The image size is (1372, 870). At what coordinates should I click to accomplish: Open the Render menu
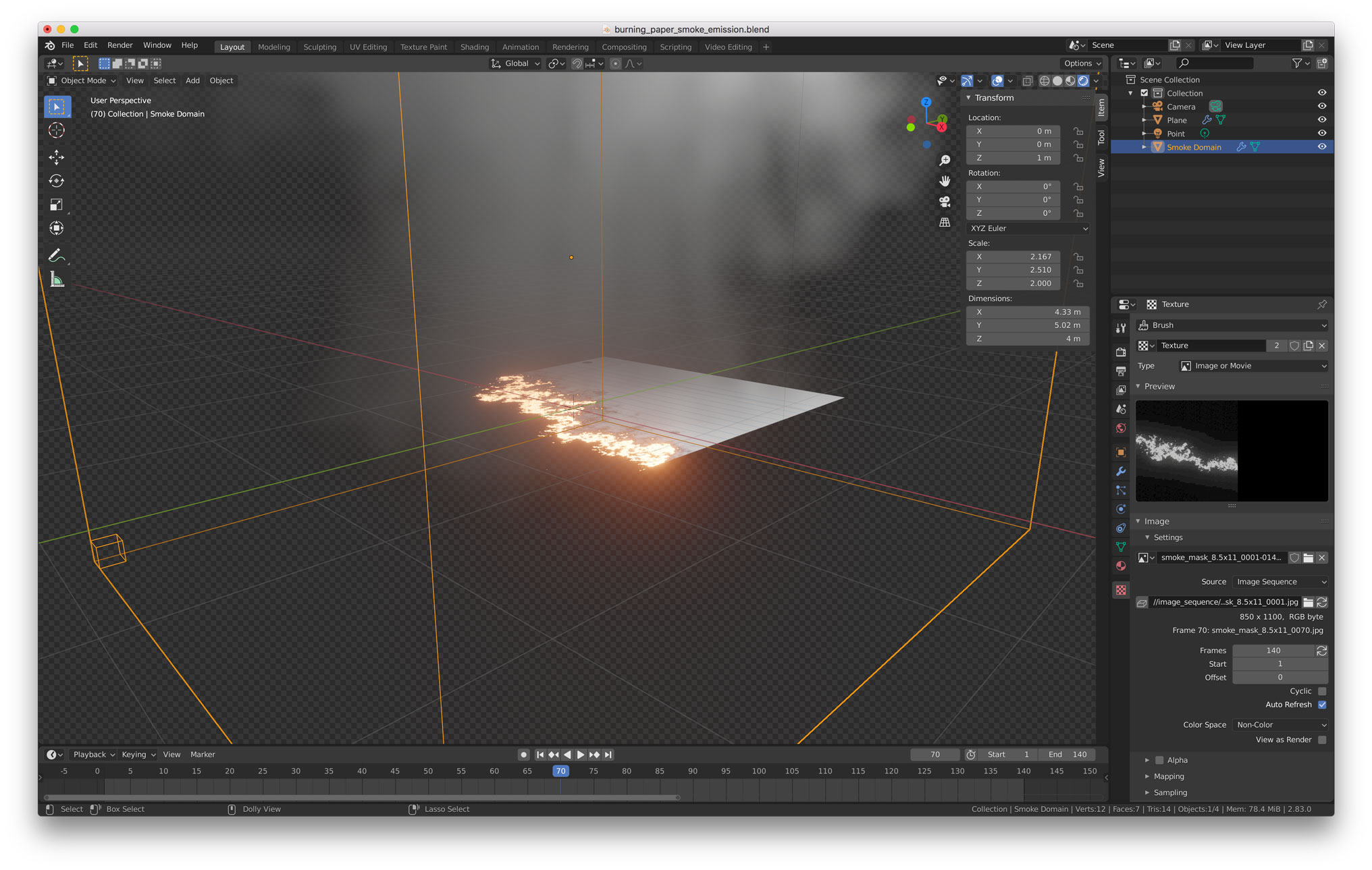[120, 45]
